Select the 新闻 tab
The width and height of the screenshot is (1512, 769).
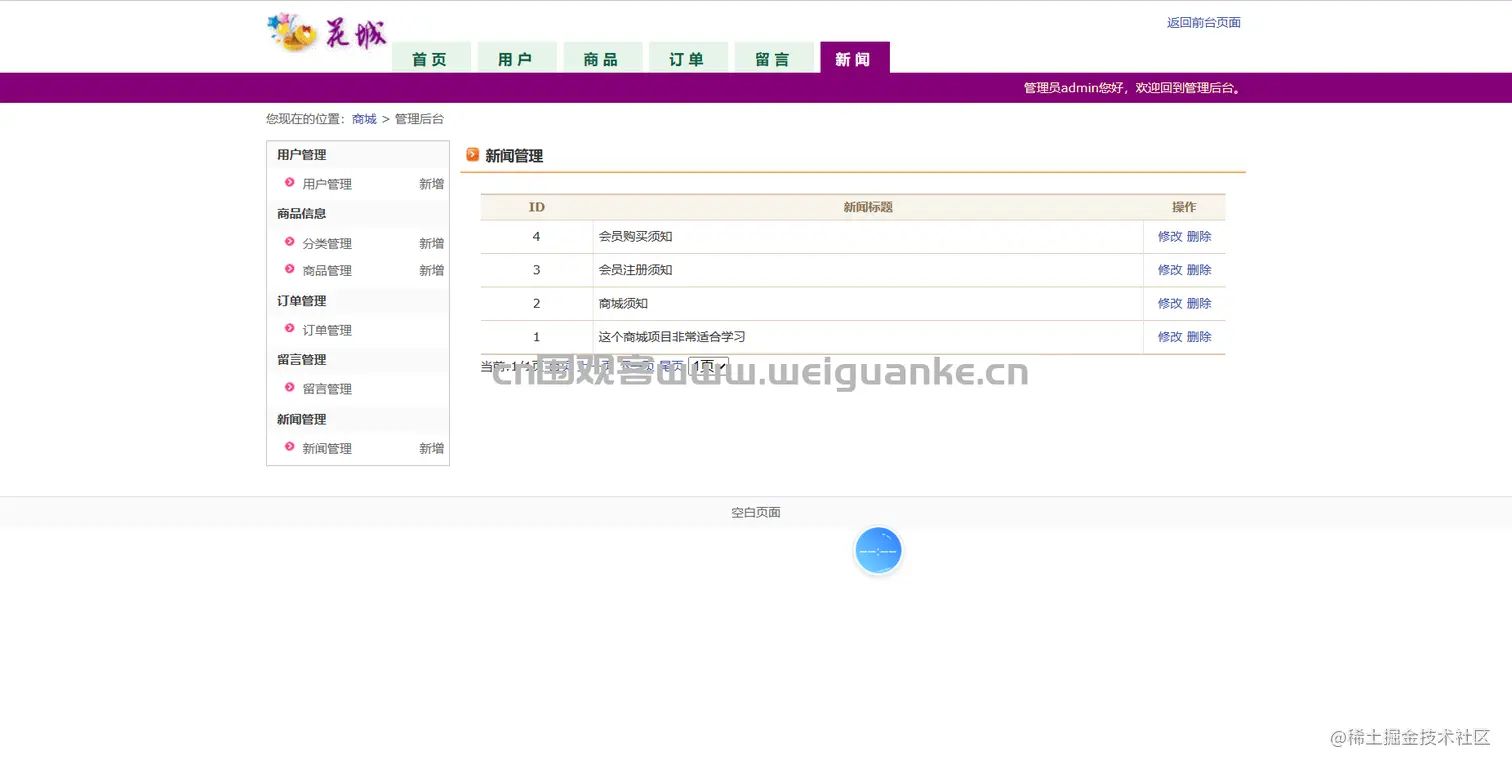coord(854,58)
